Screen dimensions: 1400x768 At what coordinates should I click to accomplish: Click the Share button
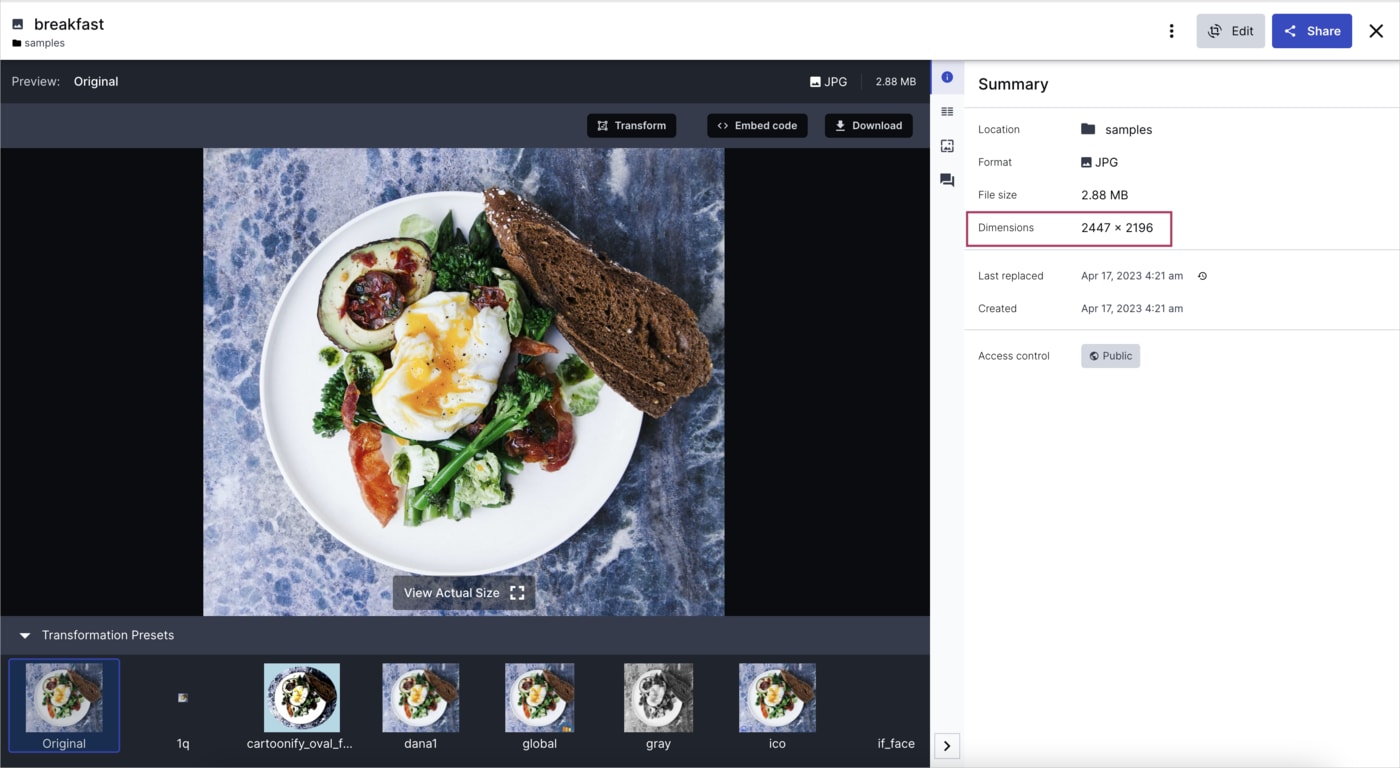click(x=1311, y=31)
